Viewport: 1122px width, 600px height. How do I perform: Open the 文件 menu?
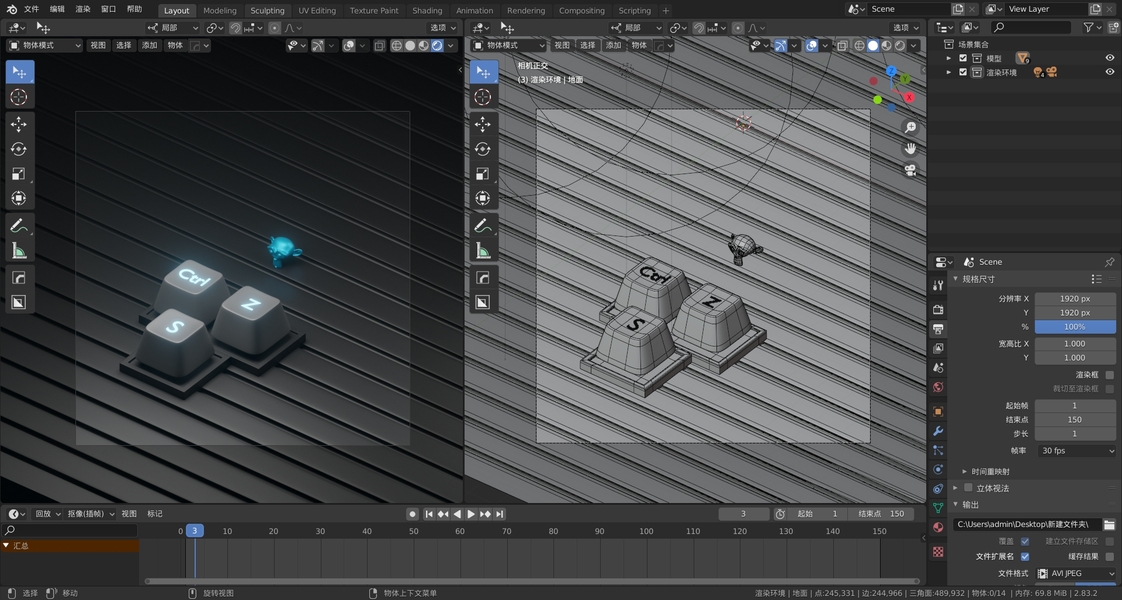pyautogui.click(x=31, y=9)
